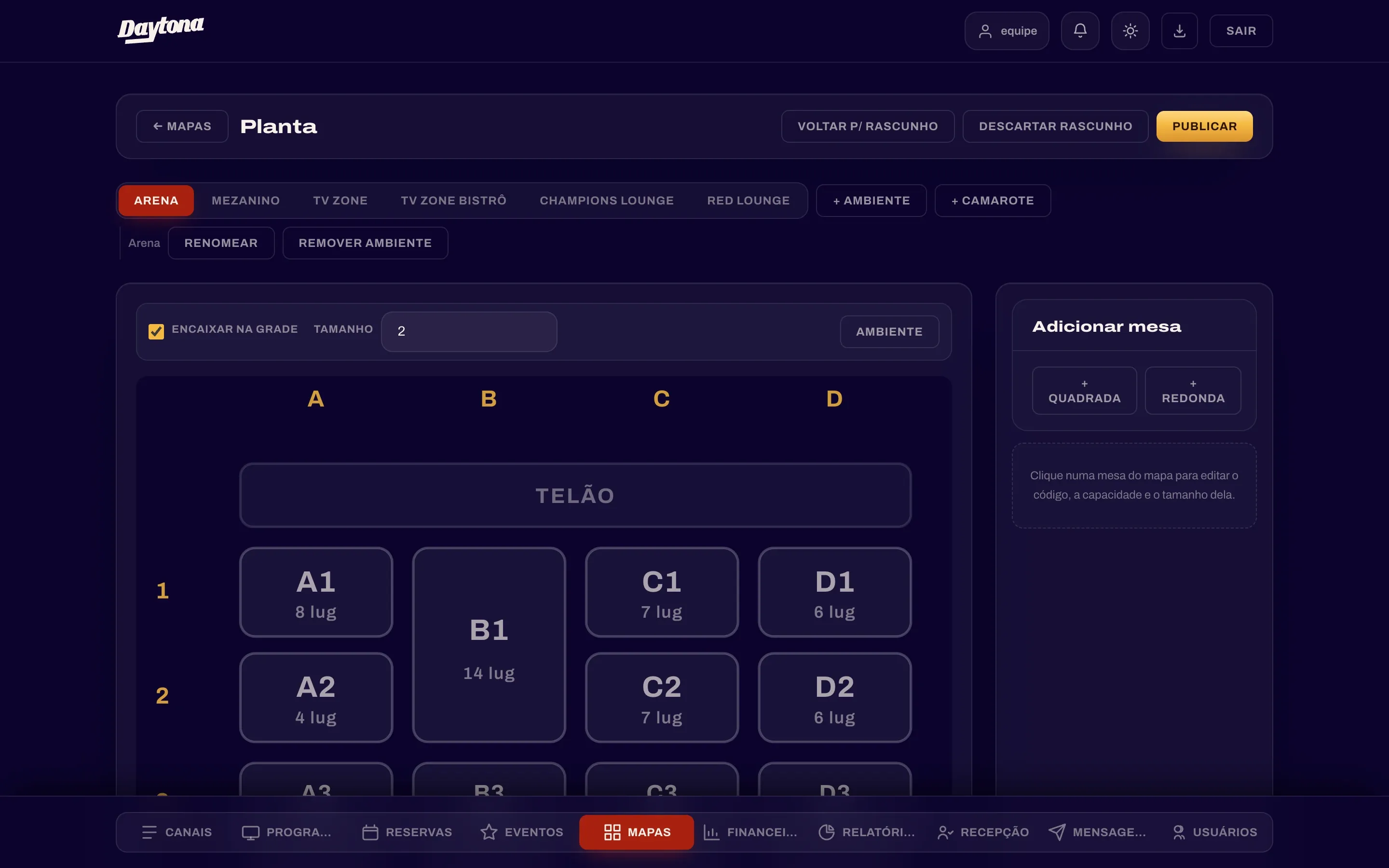Open Relatórios in the bottom navigation

pos(867,832)
